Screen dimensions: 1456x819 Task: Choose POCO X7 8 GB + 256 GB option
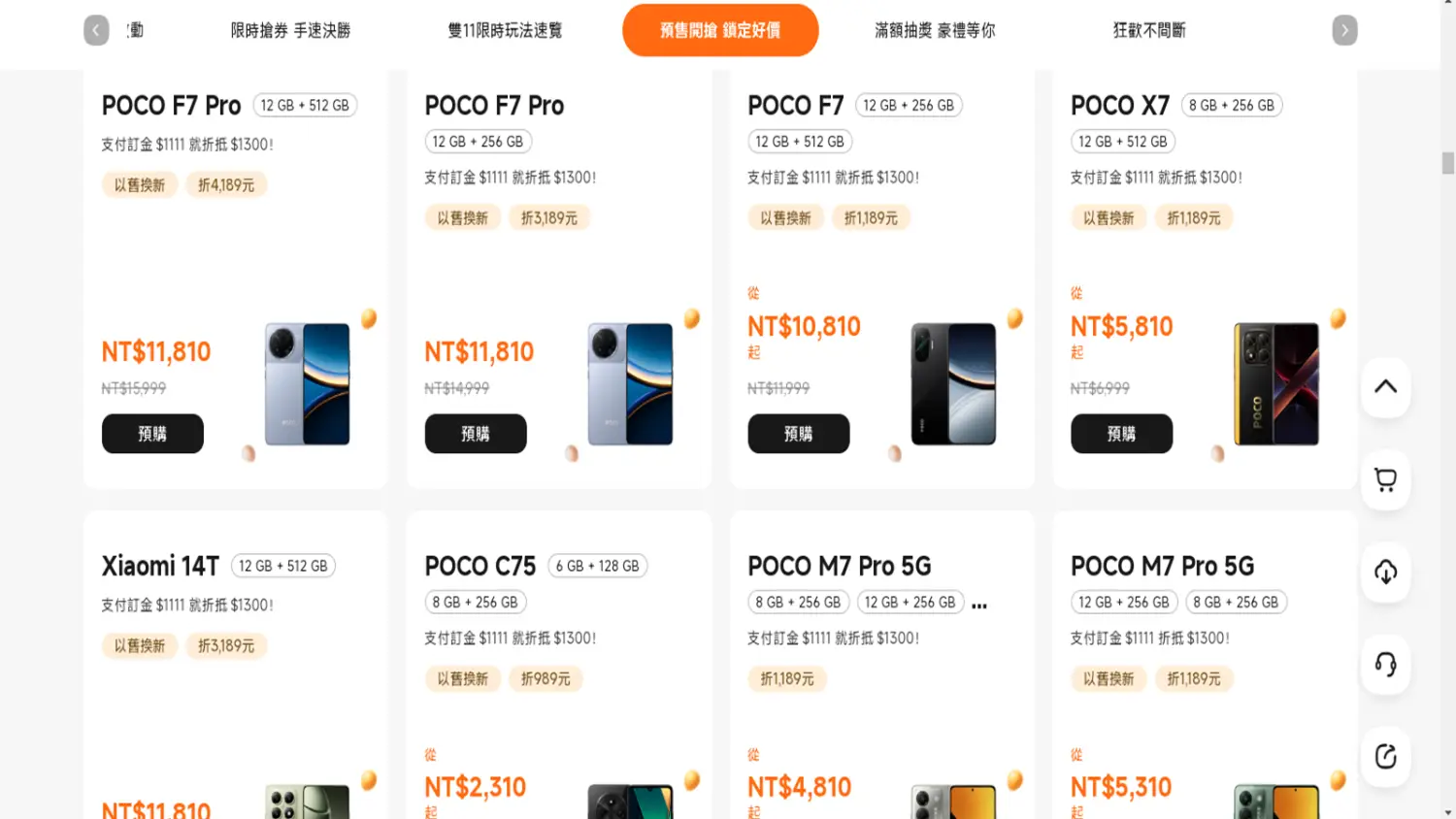(x=1231, y=106)
